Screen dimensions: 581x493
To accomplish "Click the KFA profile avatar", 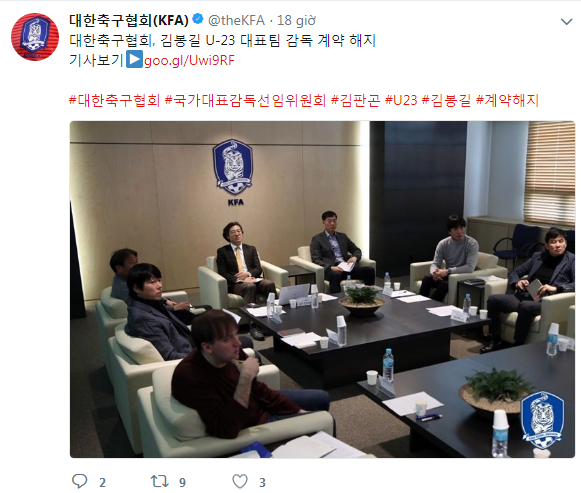I will pyautogui.click(x=35, y=37).
